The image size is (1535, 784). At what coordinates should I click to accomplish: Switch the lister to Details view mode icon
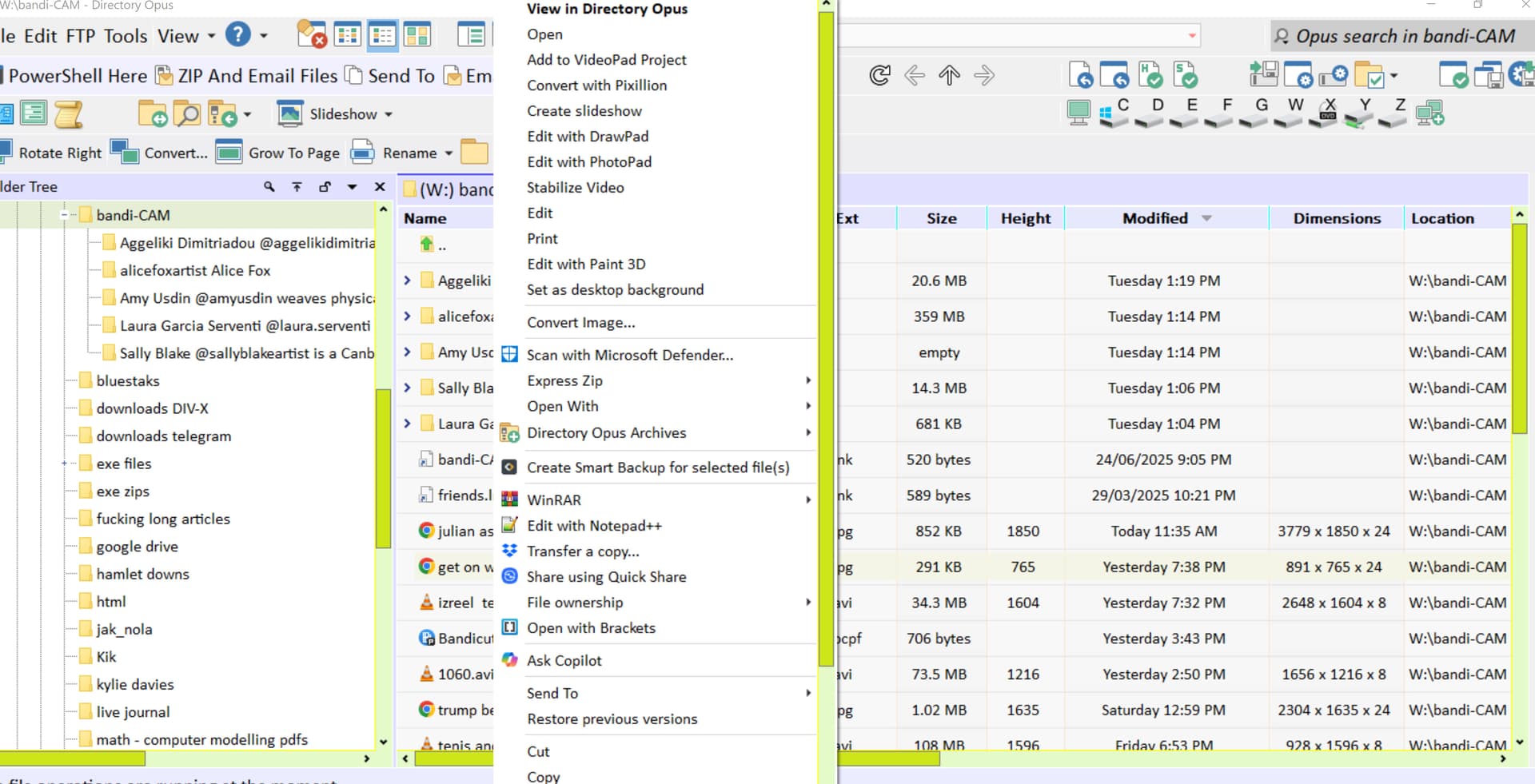[x=382, y=35]
